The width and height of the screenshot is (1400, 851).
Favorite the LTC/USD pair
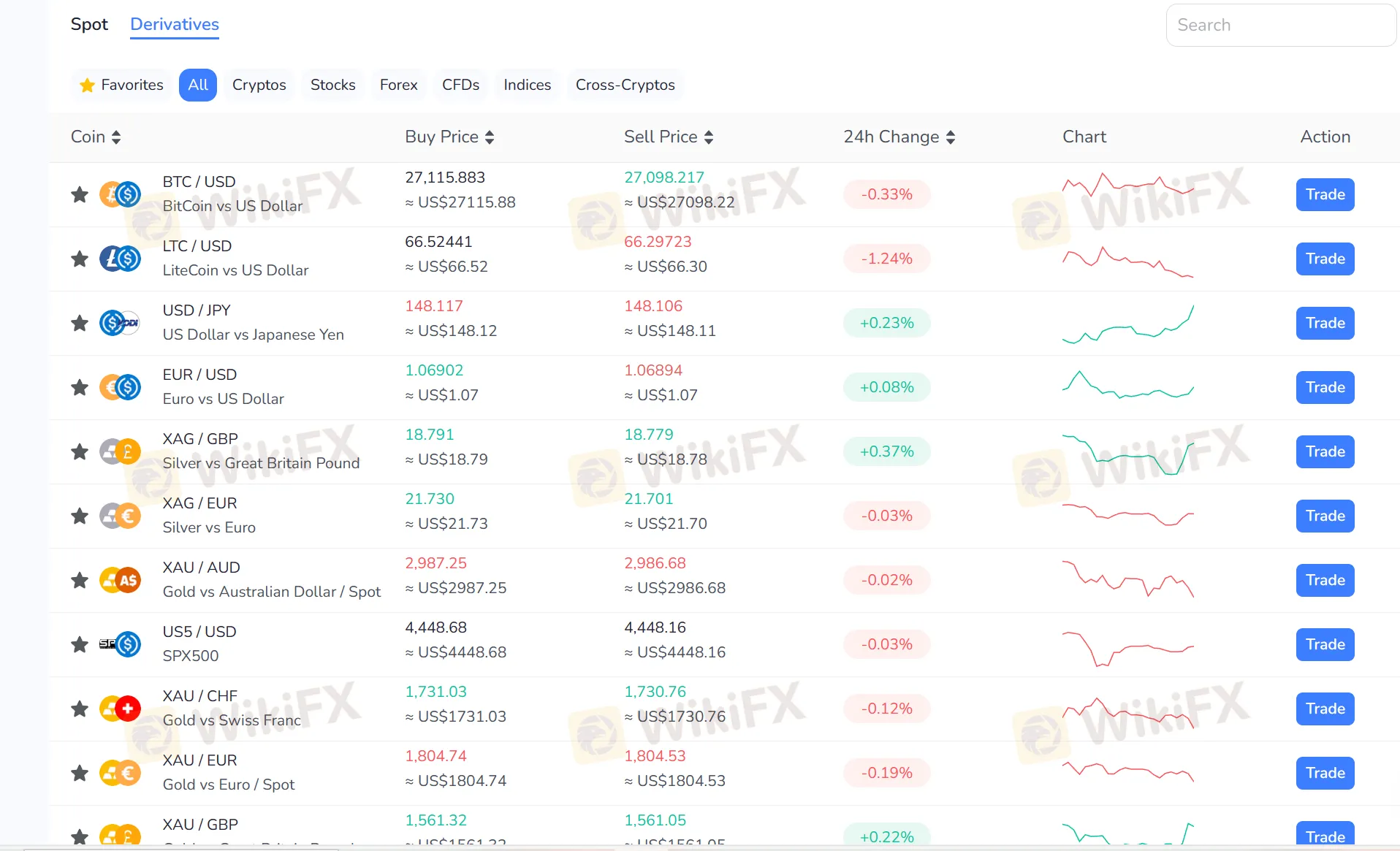79,259
